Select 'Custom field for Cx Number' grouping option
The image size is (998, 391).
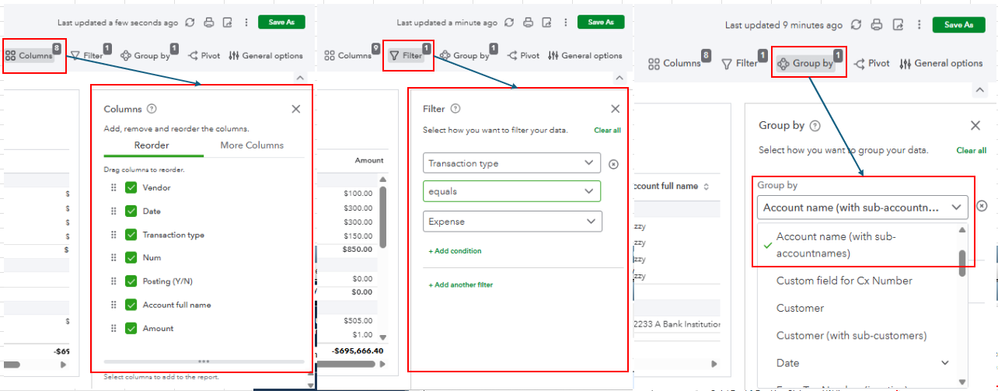pos(844,281)
